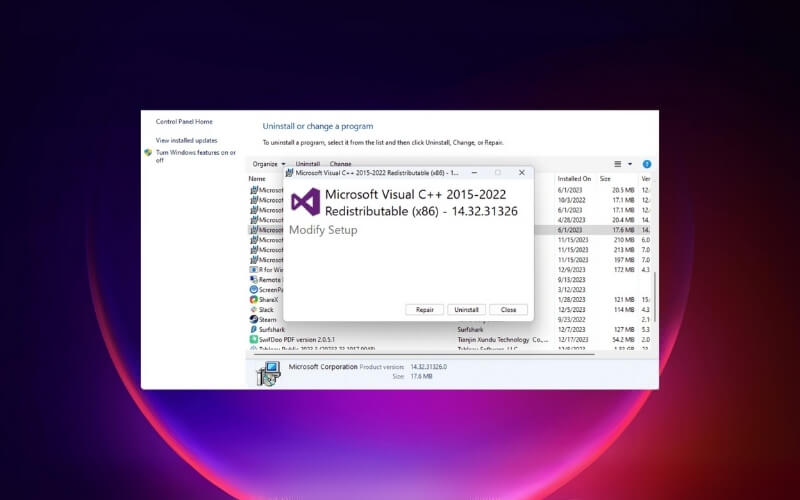Click product version 14.32.31326.0 in details pane
800x500 pixels.
pos(429,367)
